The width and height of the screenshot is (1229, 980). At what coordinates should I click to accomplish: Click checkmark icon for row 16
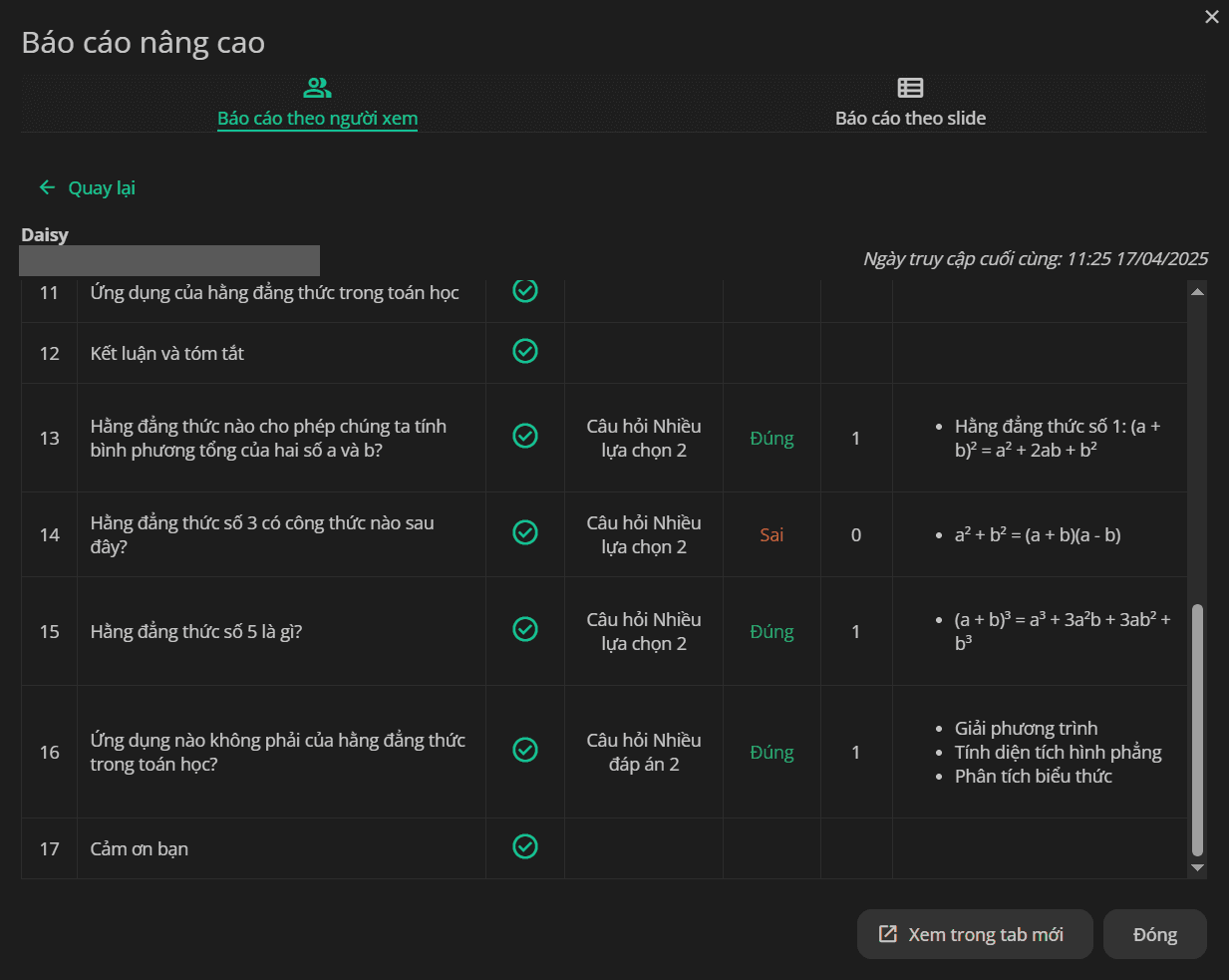point(525,750)
